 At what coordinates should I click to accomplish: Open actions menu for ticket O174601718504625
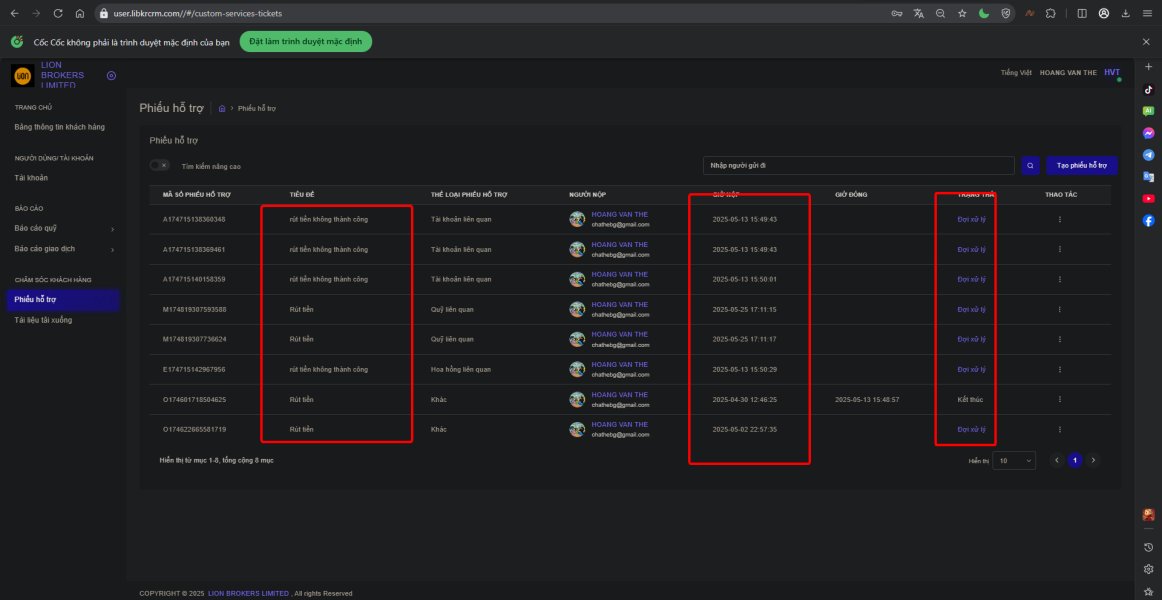1060,399
